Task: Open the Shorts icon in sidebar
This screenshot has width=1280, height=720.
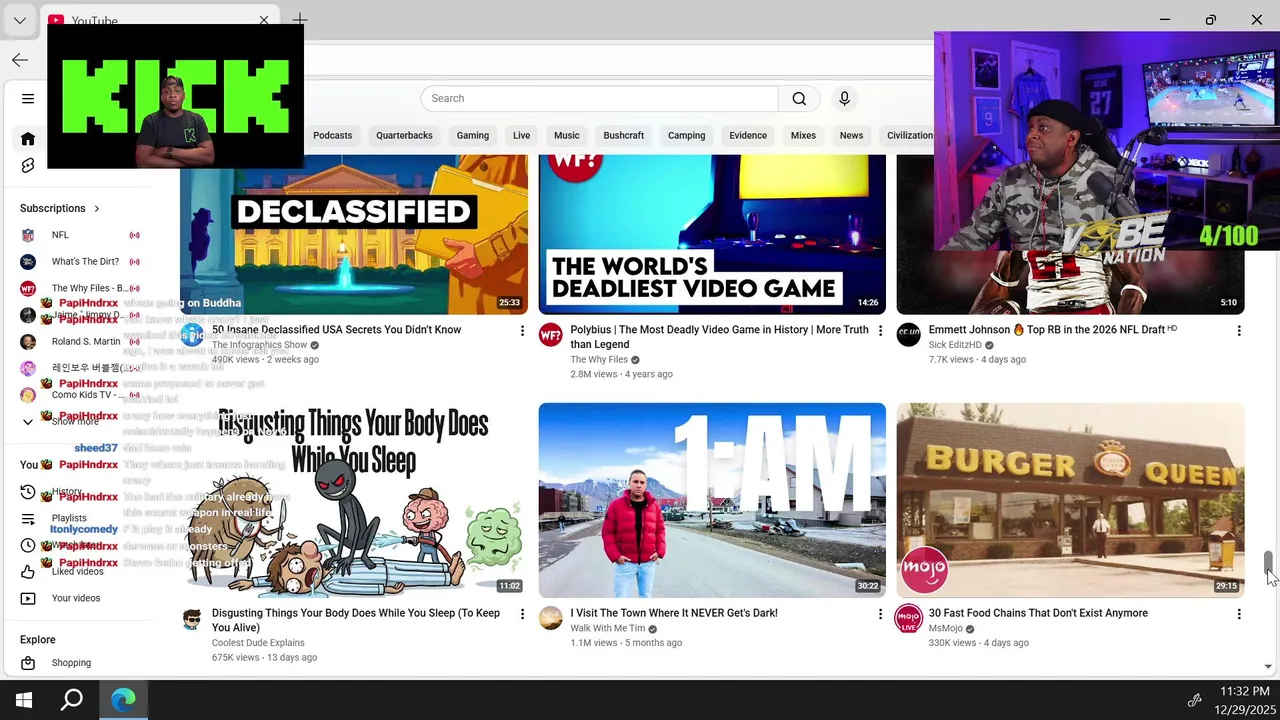Action: pyautogui.click(x=28, y=165)
